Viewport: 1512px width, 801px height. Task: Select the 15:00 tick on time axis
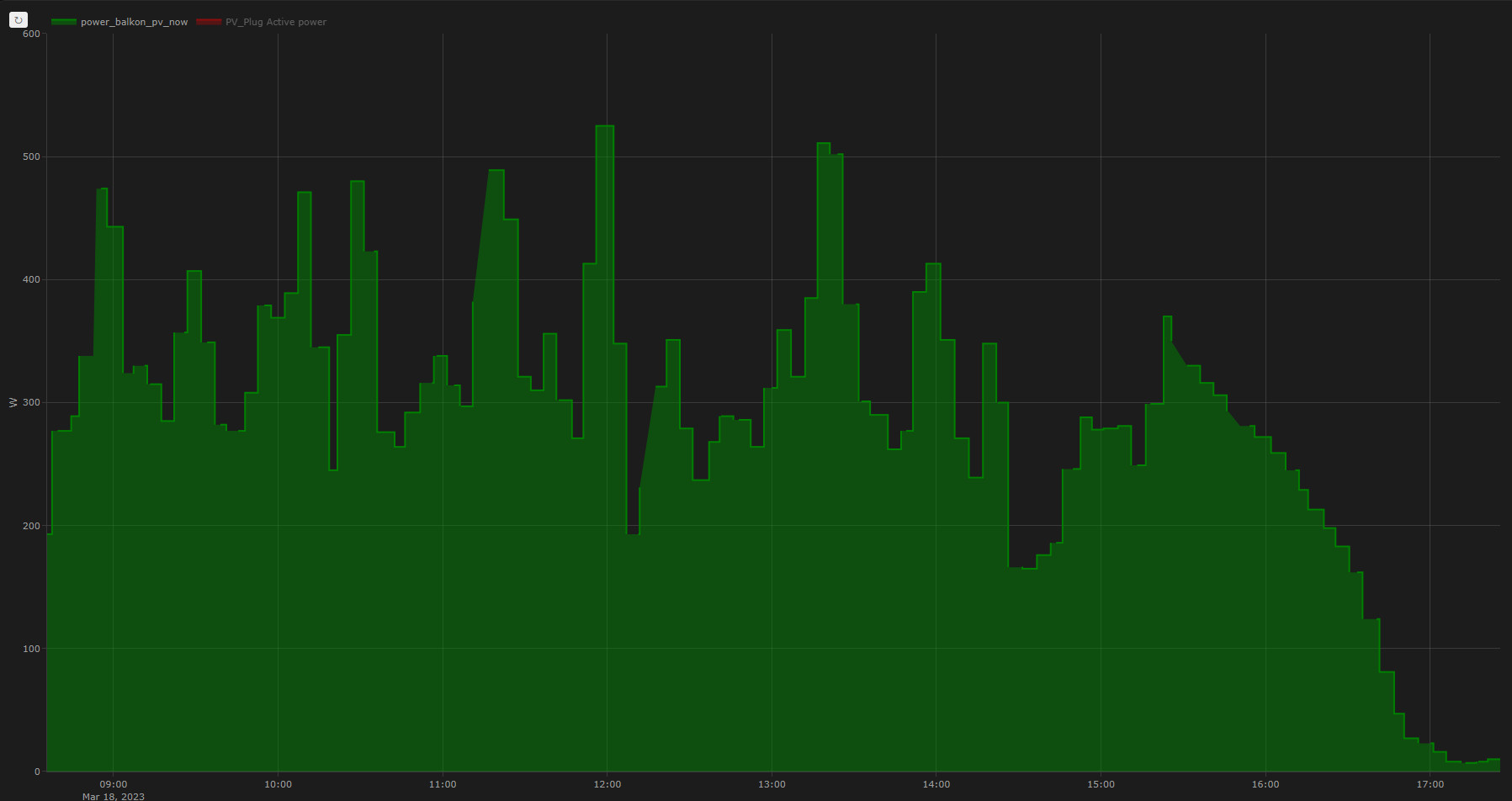coord(1101,784)
